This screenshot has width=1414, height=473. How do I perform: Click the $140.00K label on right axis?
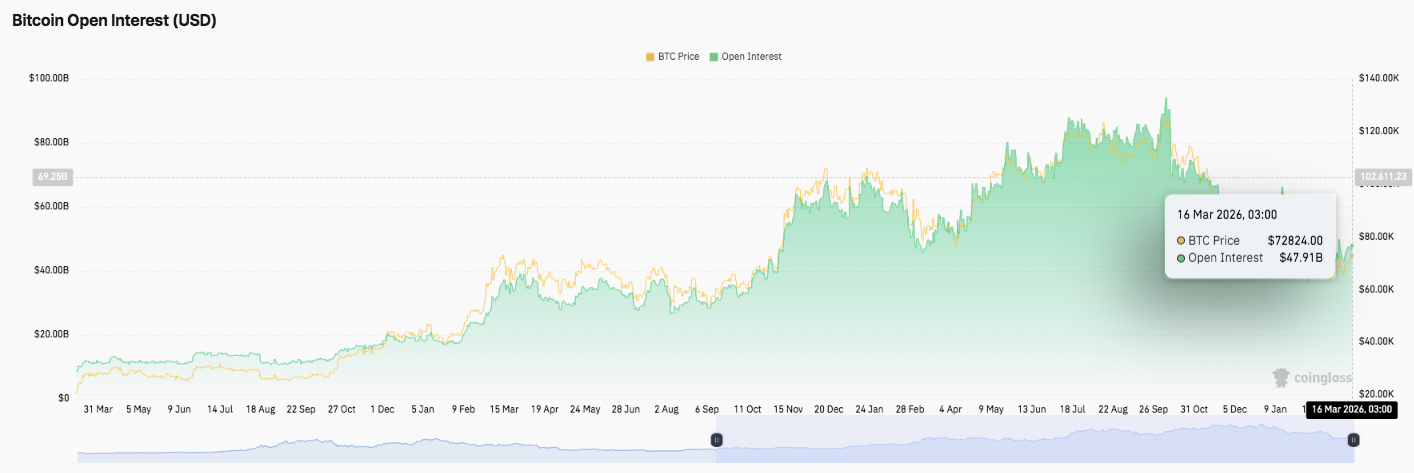[1382, 78]
